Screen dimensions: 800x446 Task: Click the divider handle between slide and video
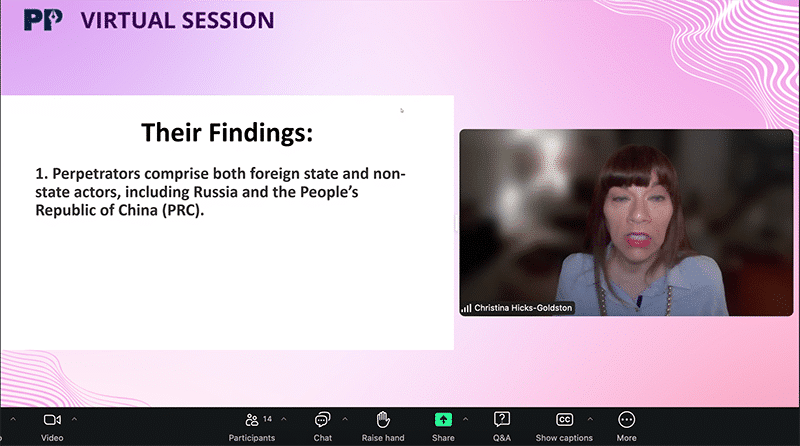coord(456,222)
